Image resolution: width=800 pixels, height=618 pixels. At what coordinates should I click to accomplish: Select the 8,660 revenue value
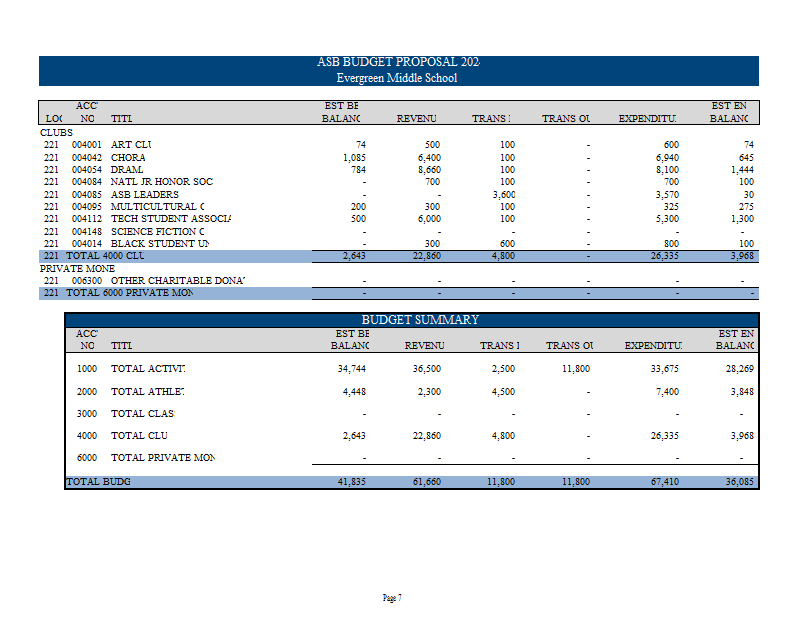point(429,169)
